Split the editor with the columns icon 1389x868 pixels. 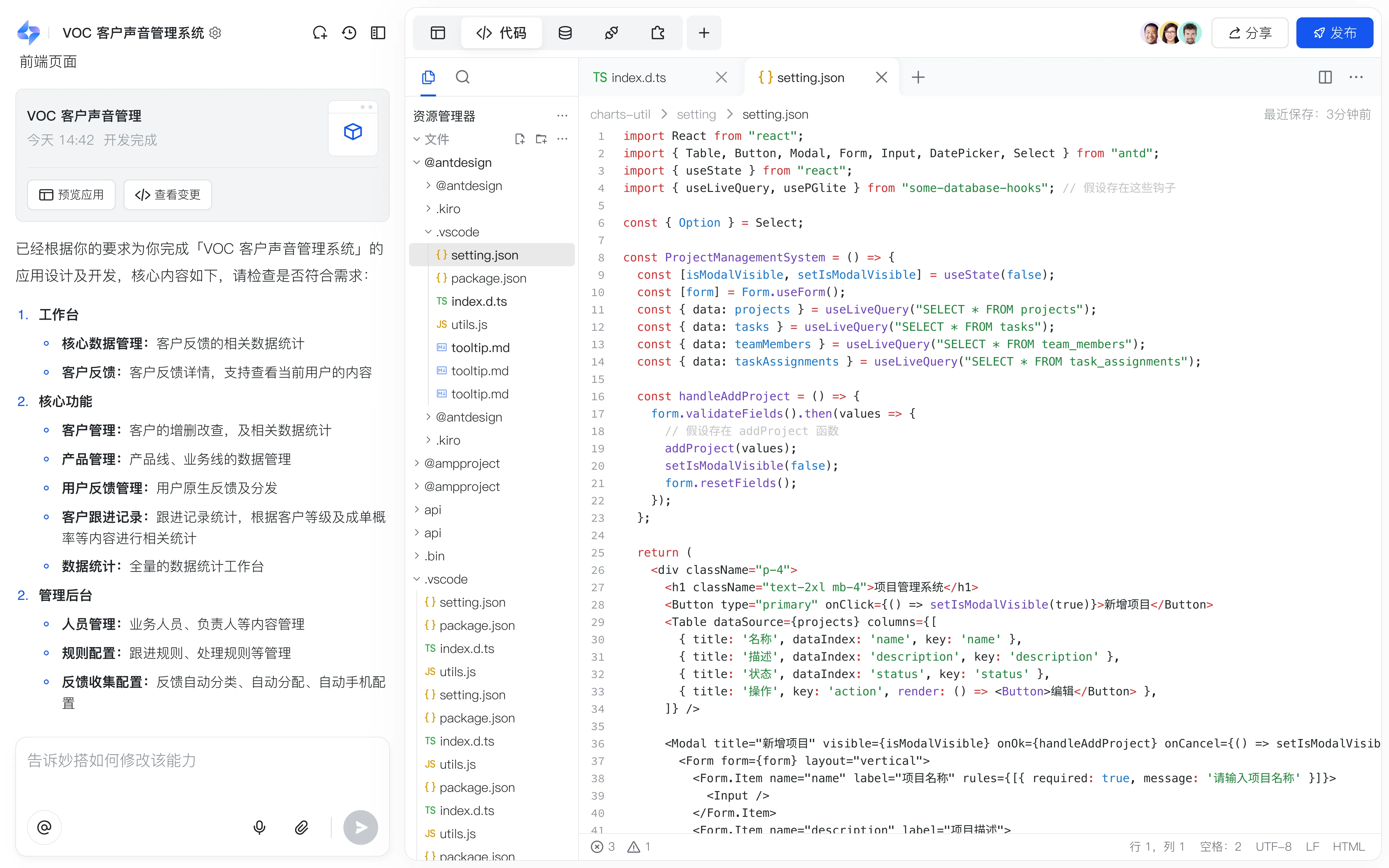1325,77
